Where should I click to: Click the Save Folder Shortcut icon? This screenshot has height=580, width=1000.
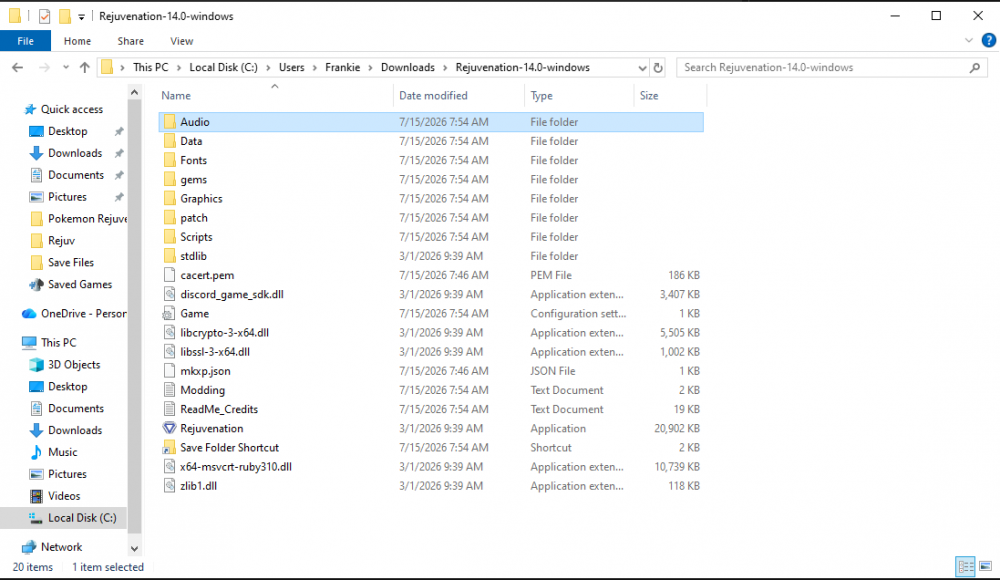169,447
